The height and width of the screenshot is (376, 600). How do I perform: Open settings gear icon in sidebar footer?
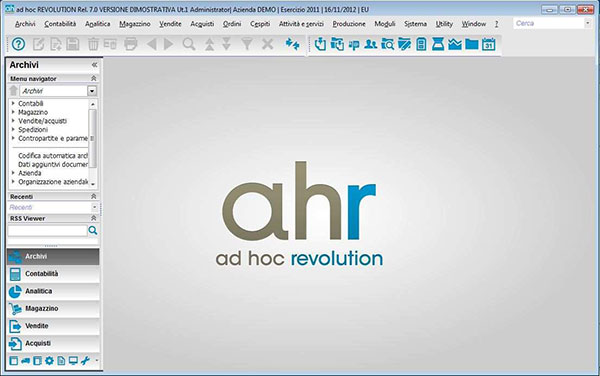tap(49, 360)
